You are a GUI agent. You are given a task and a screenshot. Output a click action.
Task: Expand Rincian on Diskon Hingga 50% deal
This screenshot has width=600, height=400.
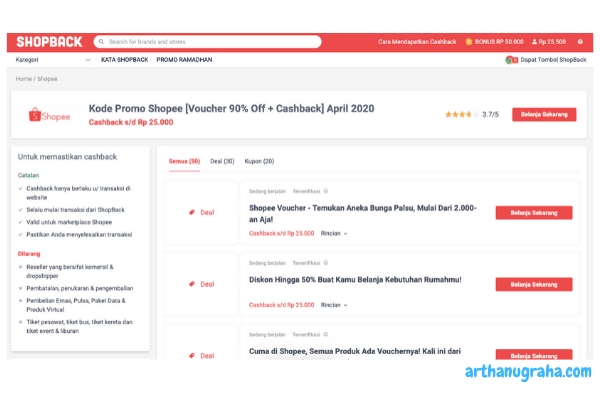click(334, 305)
